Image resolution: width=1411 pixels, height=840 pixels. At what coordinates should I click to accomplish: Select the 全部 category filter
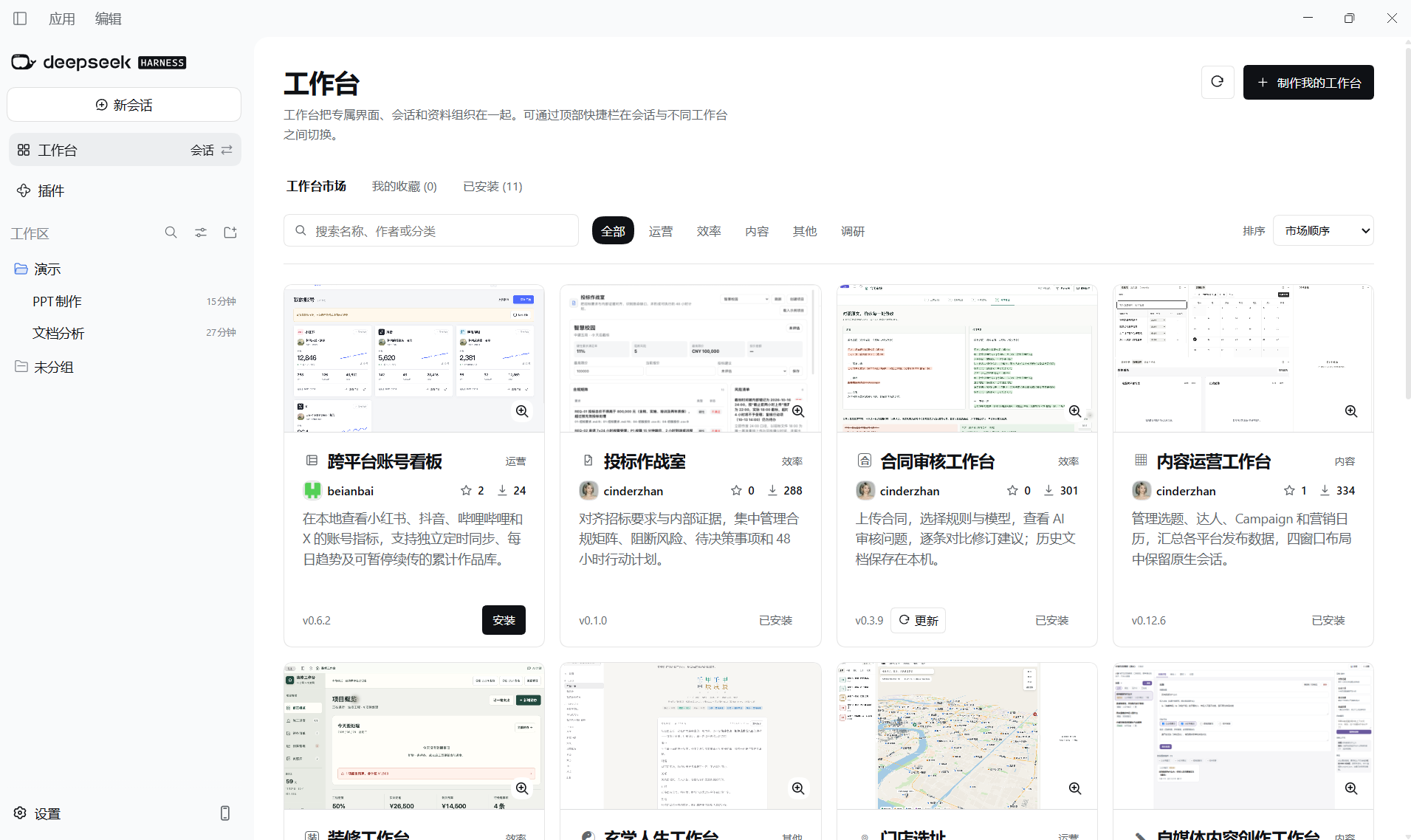[613, 231]
